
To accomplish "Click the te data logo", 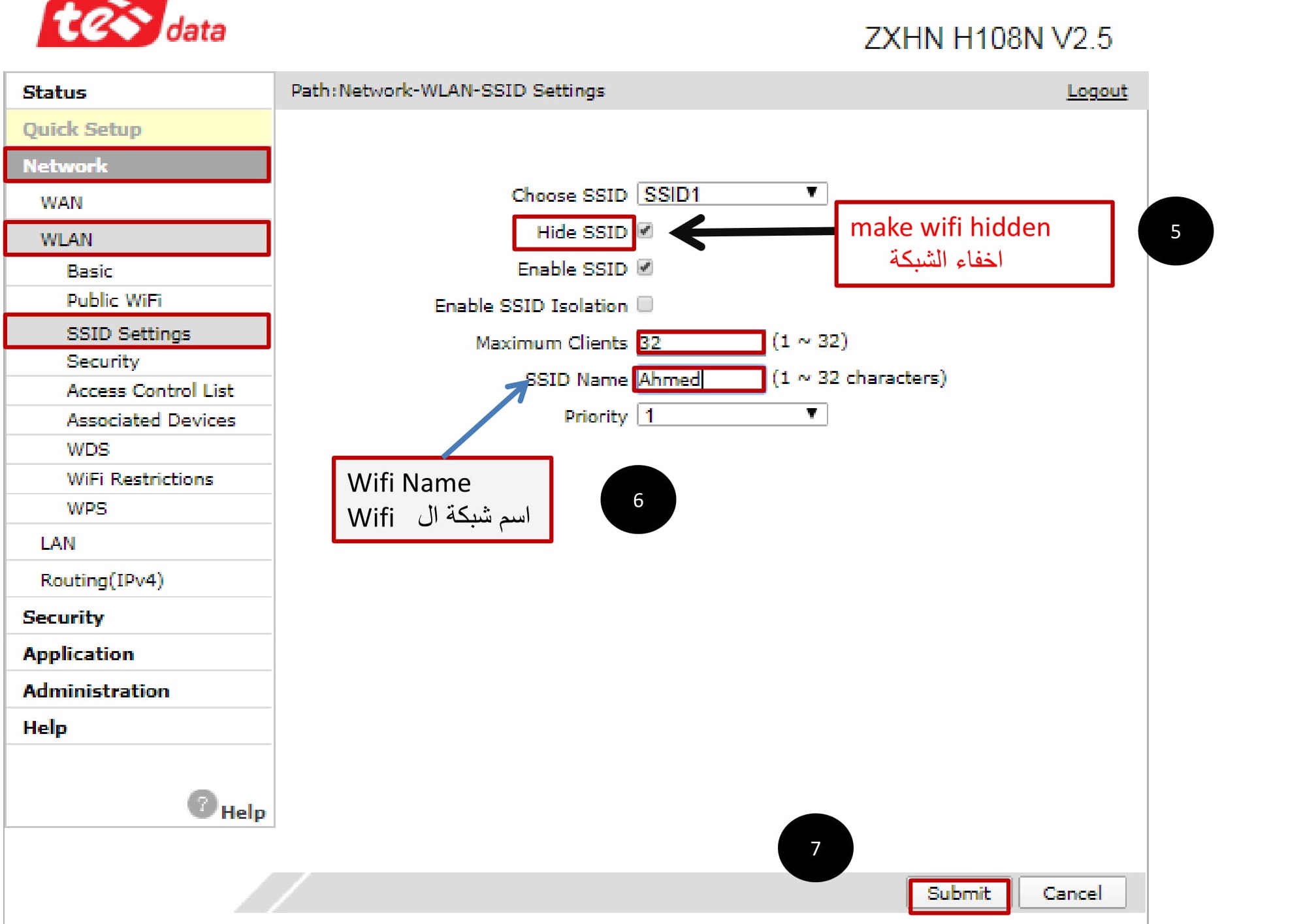I will 131,24.
